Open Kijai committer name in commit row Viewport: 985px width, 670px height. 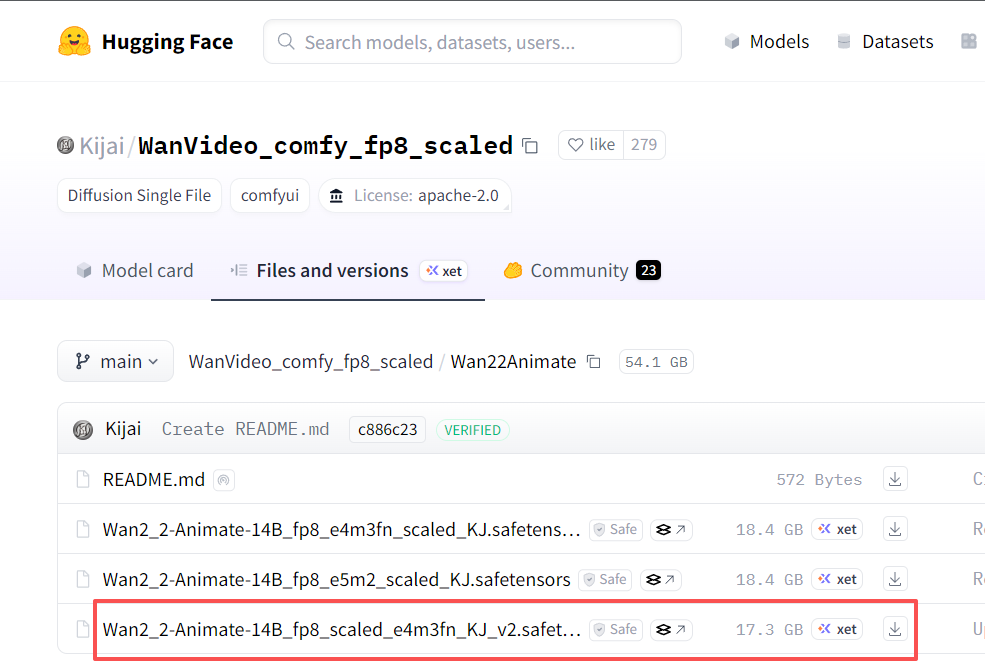coord(123,429)
